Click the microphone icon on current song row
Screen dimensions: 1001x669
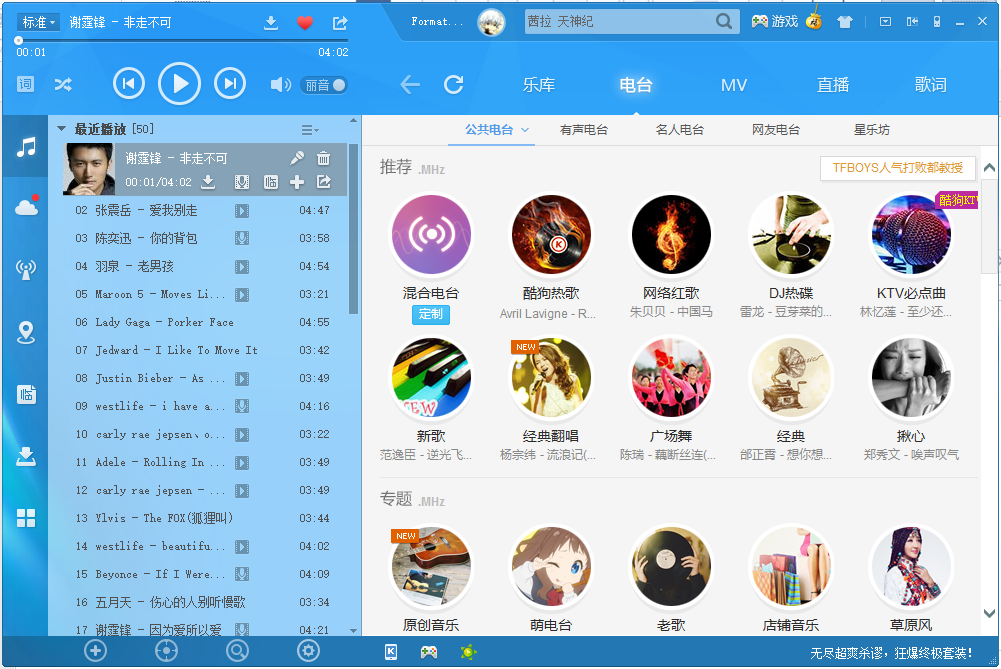(296, 158)
